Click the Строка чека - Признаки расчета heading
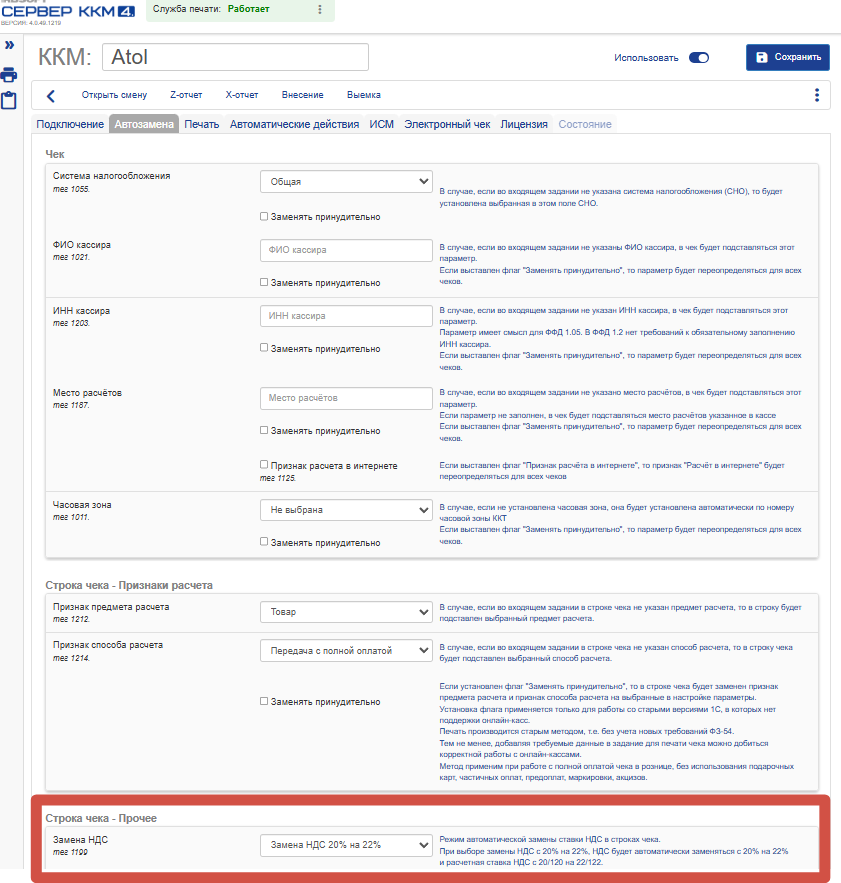Image resolution: width=841 pixels, height=883 pixels. pyautogui.click(x=129, y=586)
